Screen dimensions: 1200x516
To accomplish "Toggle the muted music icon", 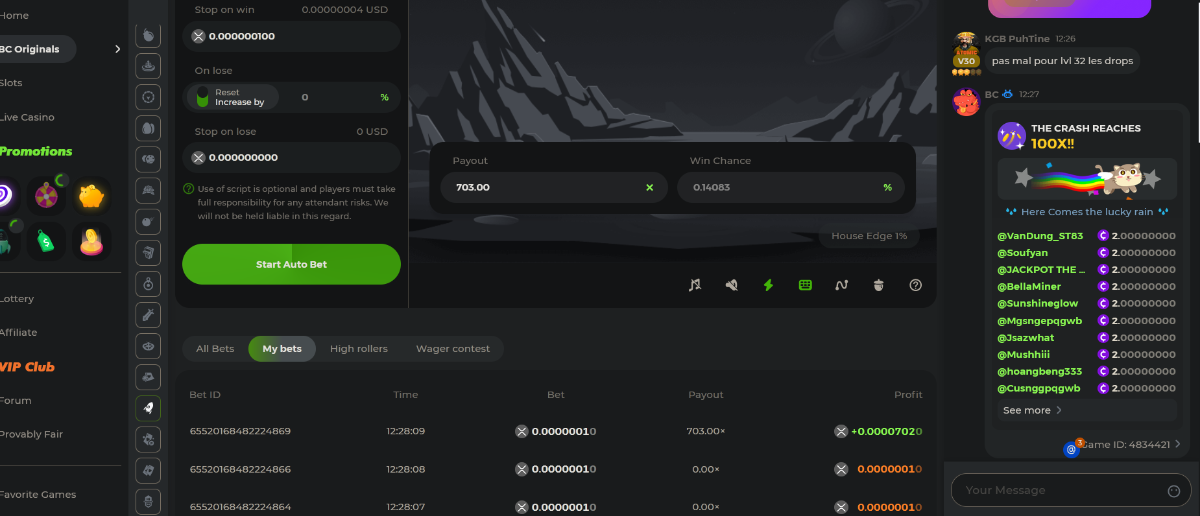I will pyautogui.click(x=695, y=285).
